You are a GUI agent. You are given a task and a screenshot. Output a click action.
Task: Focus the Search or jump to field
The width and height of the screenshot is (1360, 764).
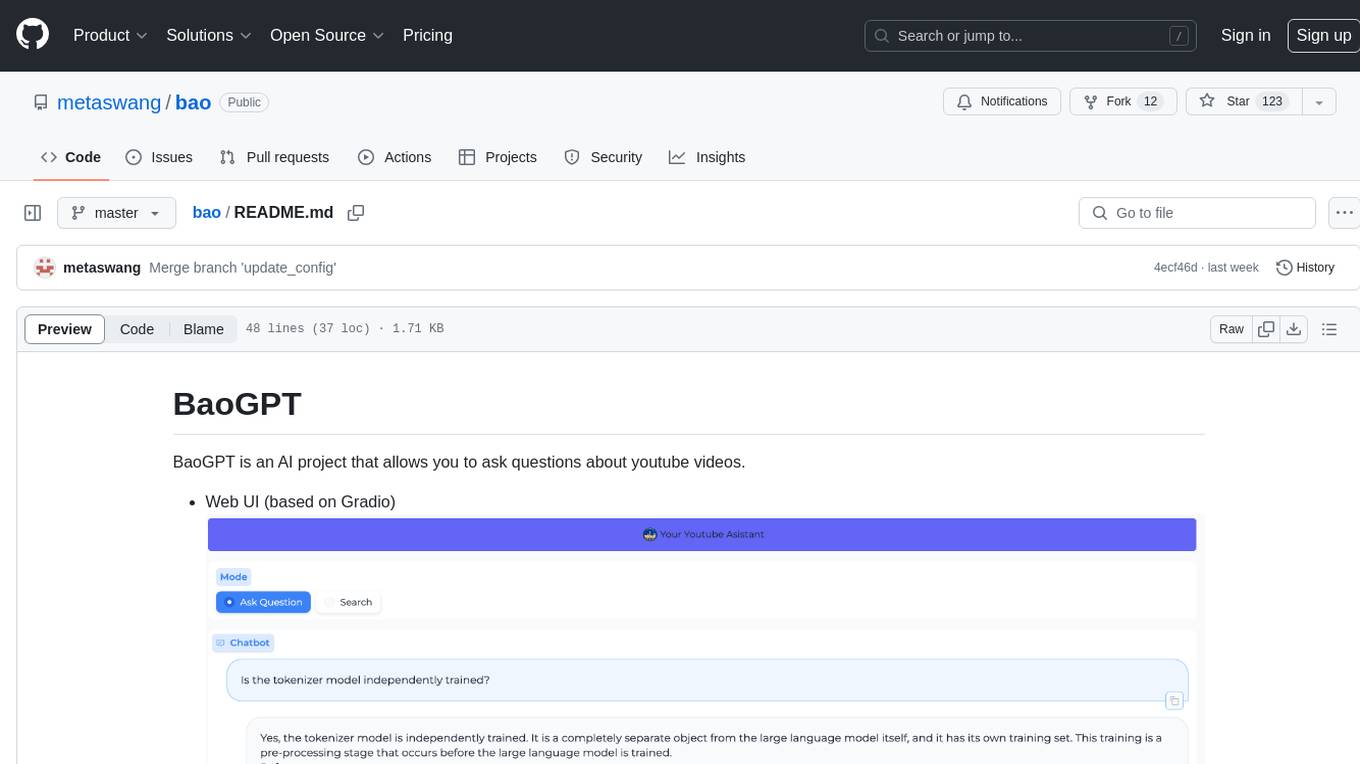(x=1031, y=36)
